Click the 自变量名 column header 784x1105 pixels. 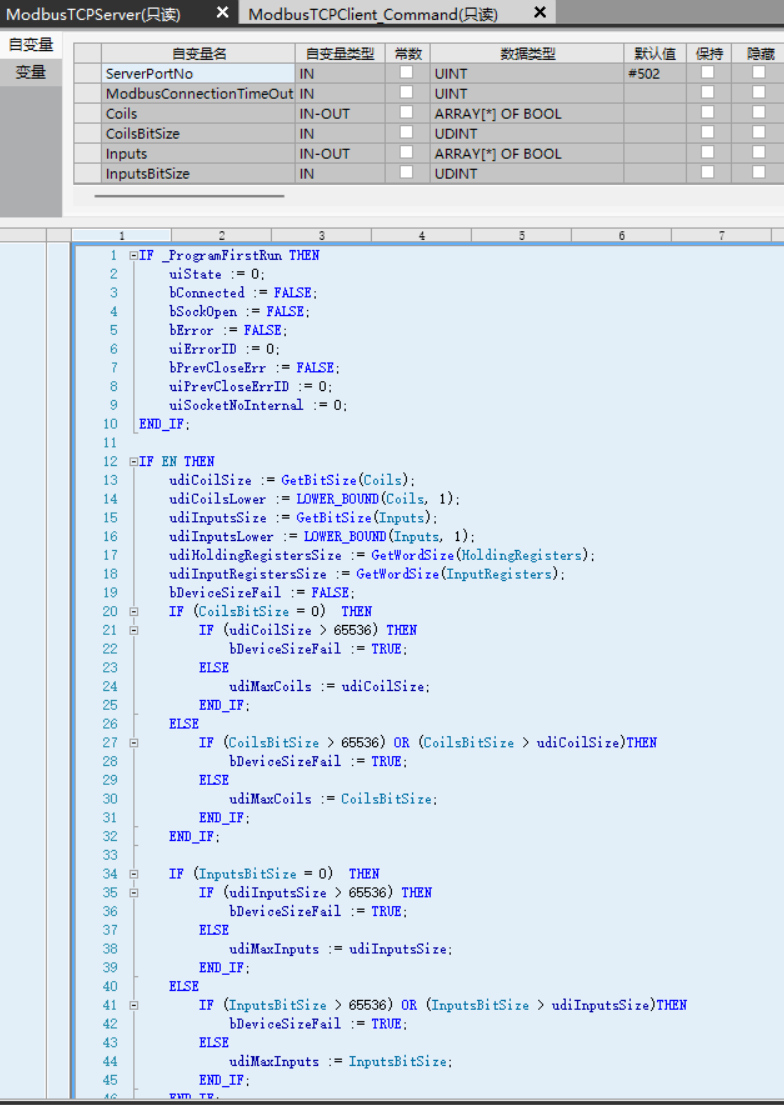coord(198,53)
